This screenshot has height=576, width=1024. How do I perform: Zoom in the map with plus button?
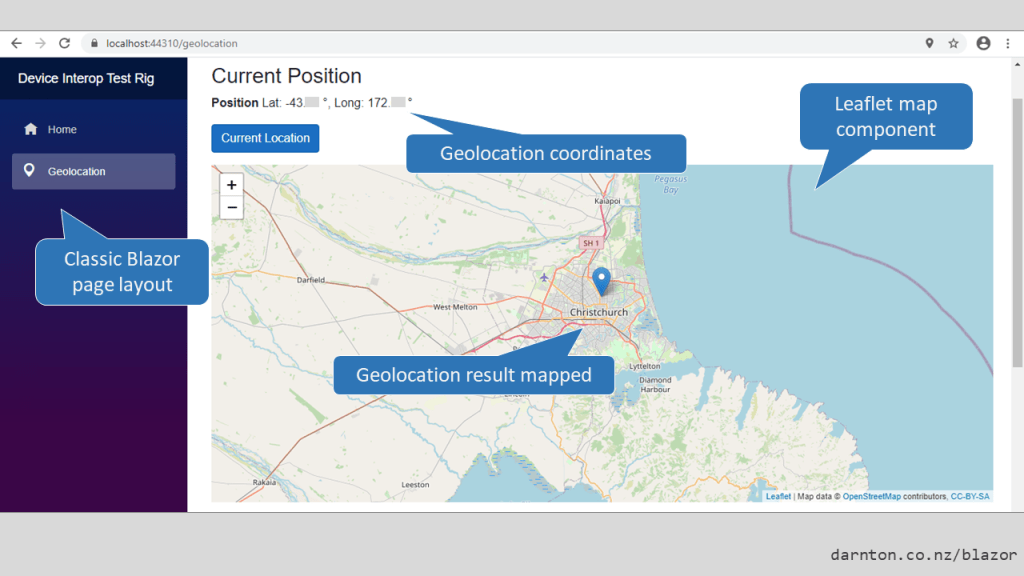231,185
